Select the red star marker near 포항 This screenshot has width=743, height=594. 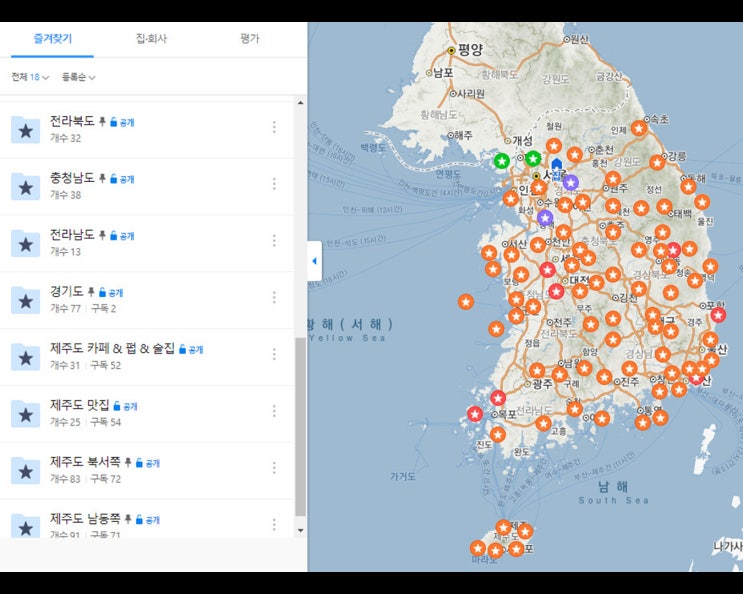(718, 315)
